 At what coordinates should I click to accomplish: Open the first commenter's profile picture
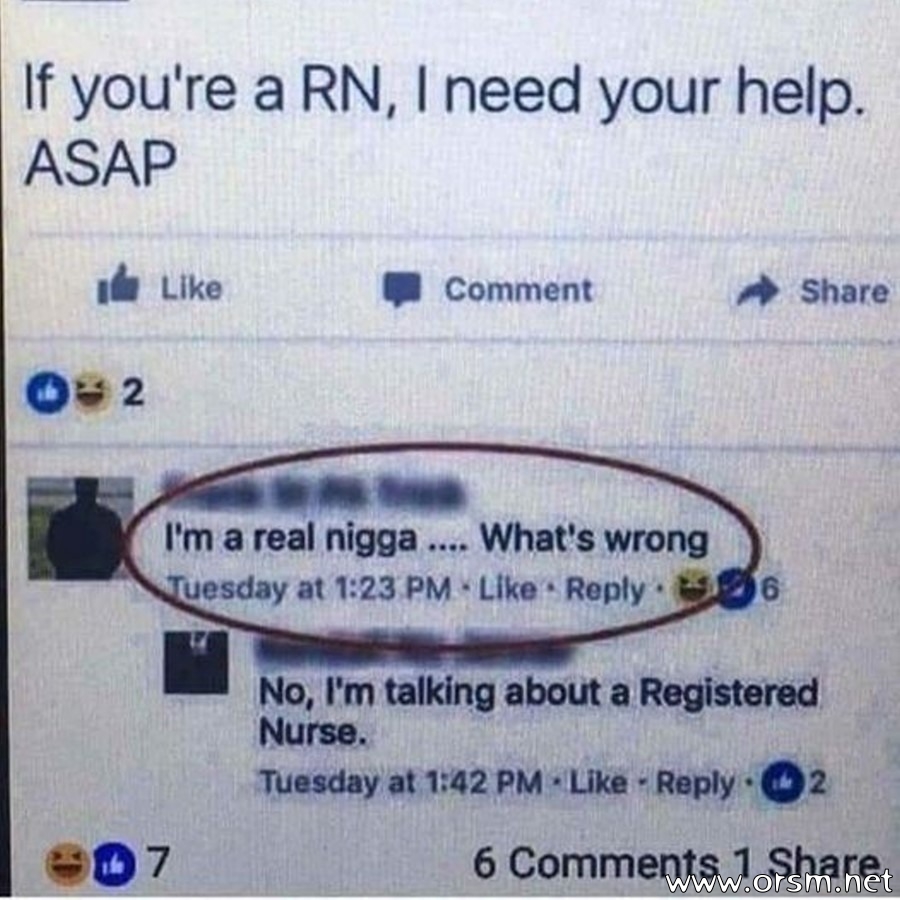point(80,527)
